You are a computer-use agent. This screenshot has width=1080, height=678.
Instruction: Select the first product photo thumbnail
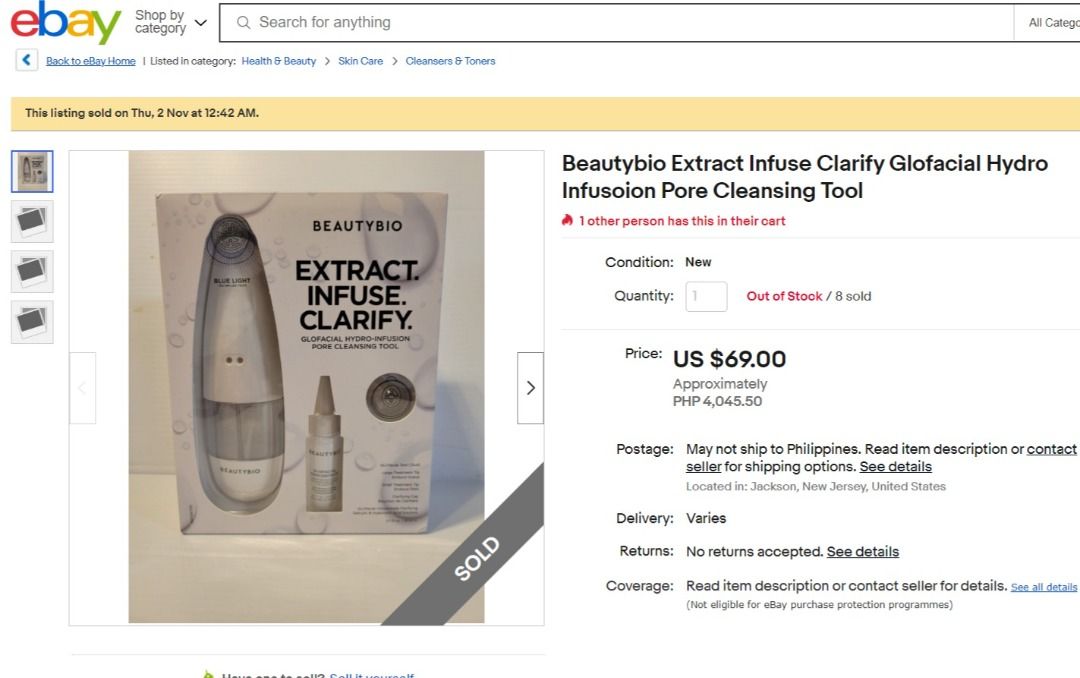coord(31,170)
